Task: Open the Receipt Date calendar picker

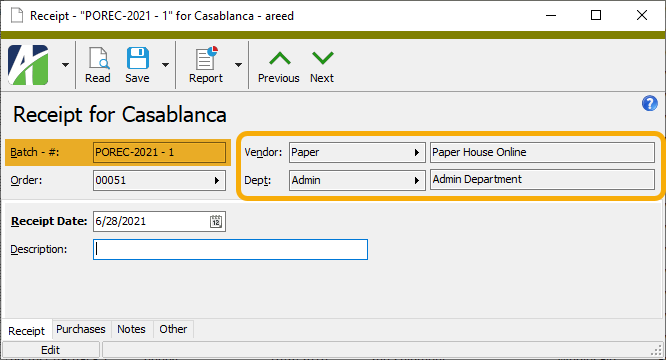Action: point(216,221)
